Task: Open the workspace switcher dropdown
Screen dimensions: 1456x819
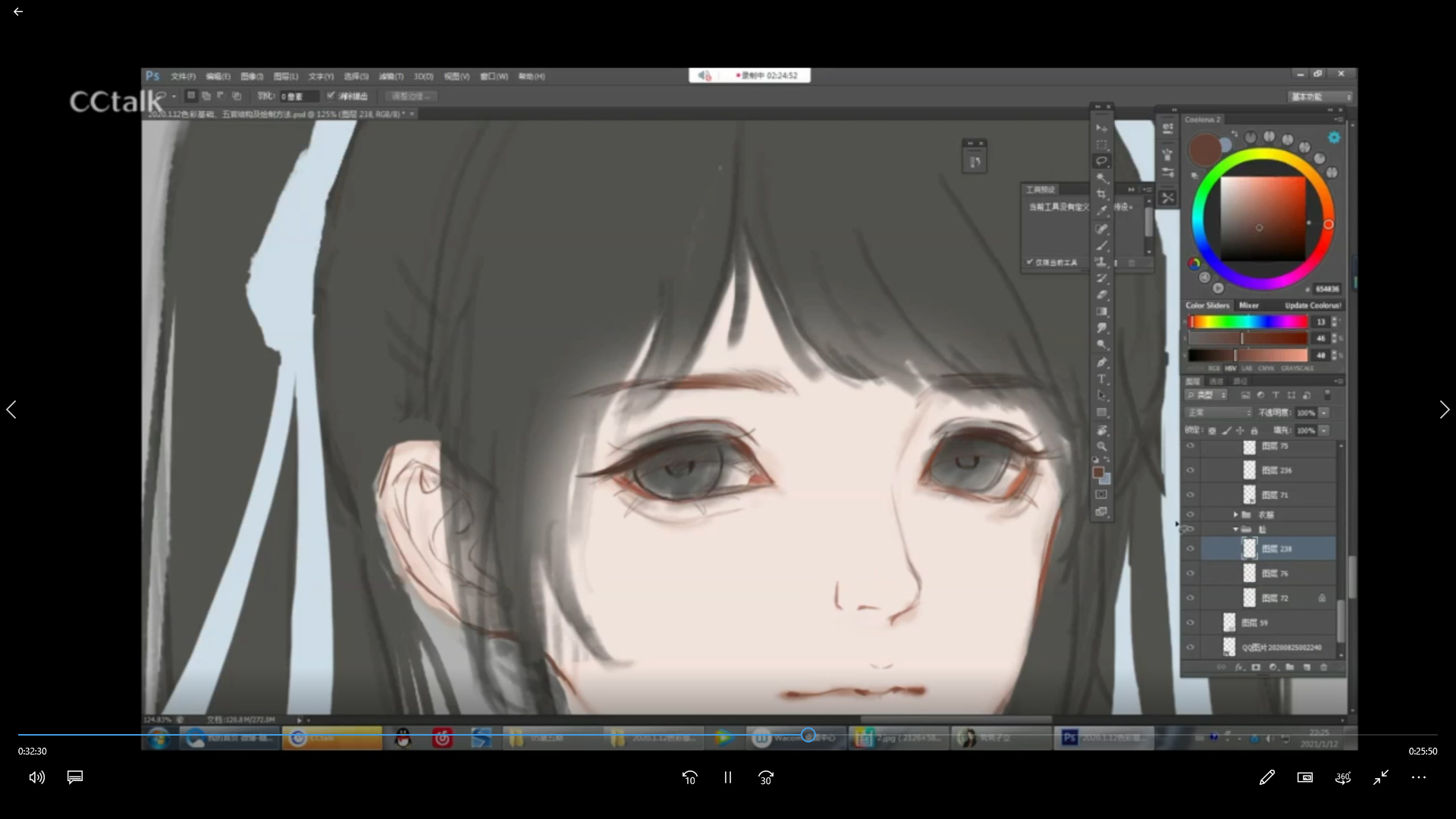Action: [x=1319, y=96]
